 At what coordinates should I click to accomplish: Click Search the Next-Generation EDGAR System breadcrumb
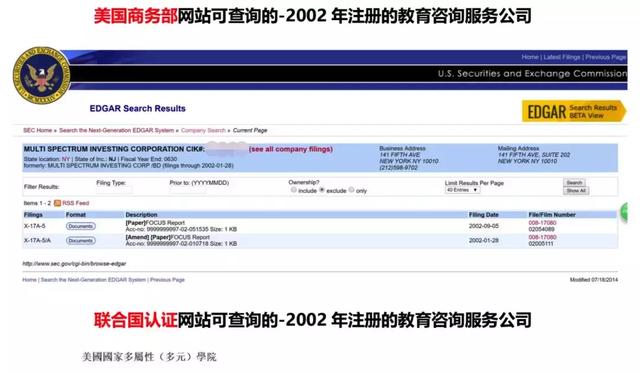[x=116, y=130]
